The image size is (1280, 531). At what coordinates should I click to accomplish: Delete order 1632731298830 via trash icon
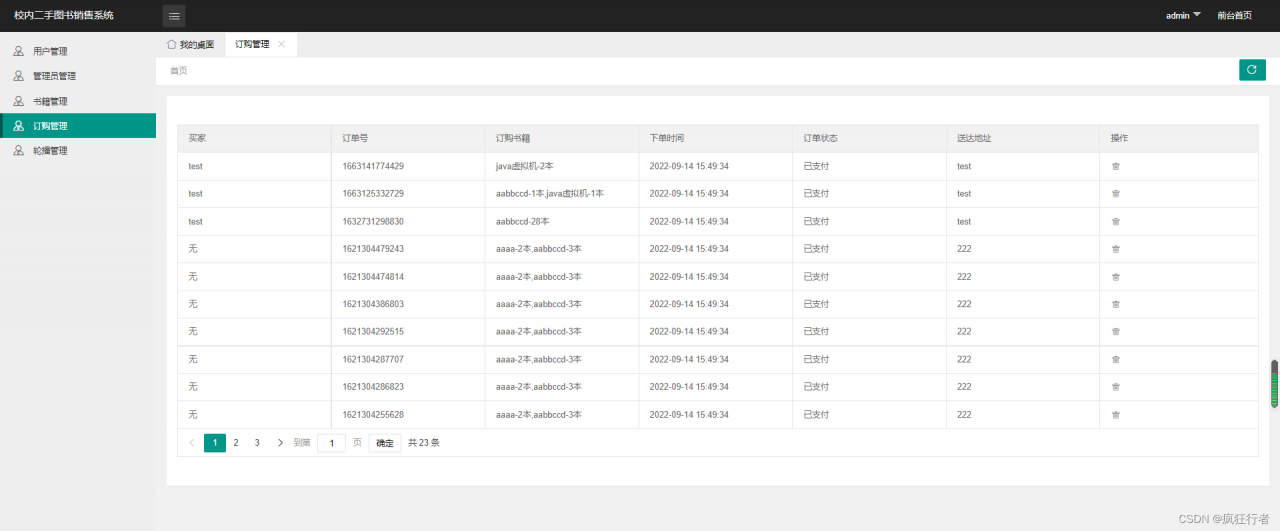(1116, 222)
